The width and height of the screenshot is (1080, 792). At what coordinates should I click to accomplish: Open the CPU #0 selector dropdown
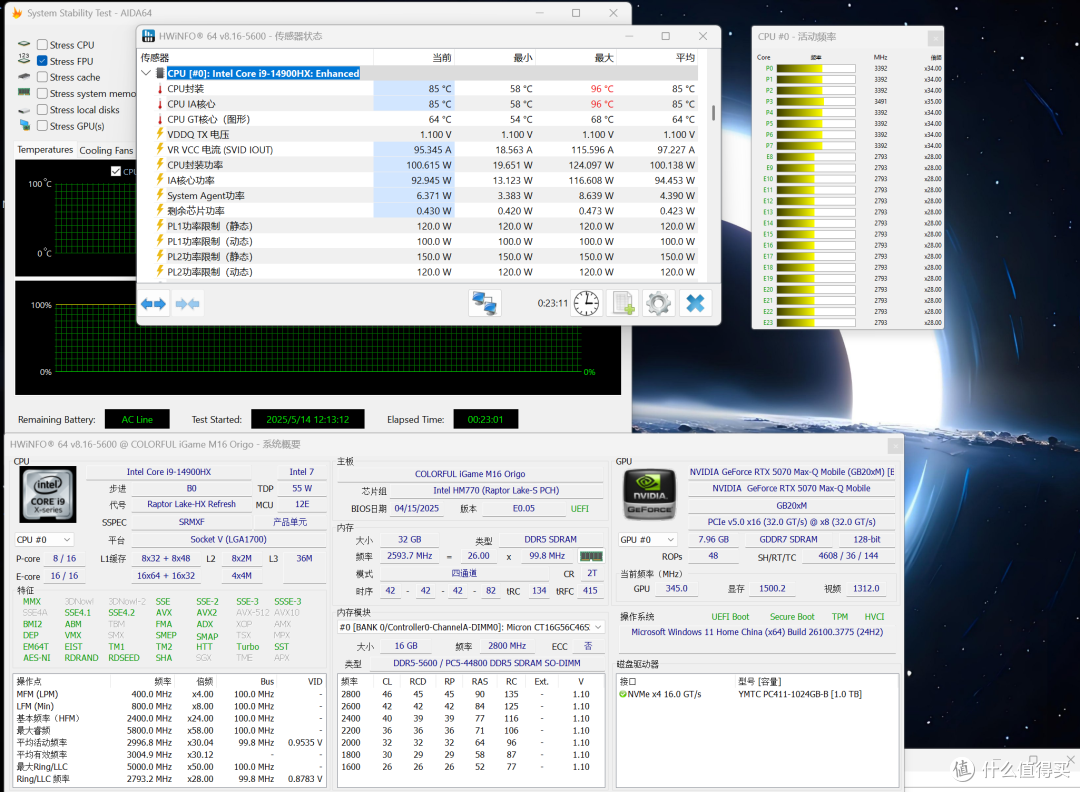(44, 539)
